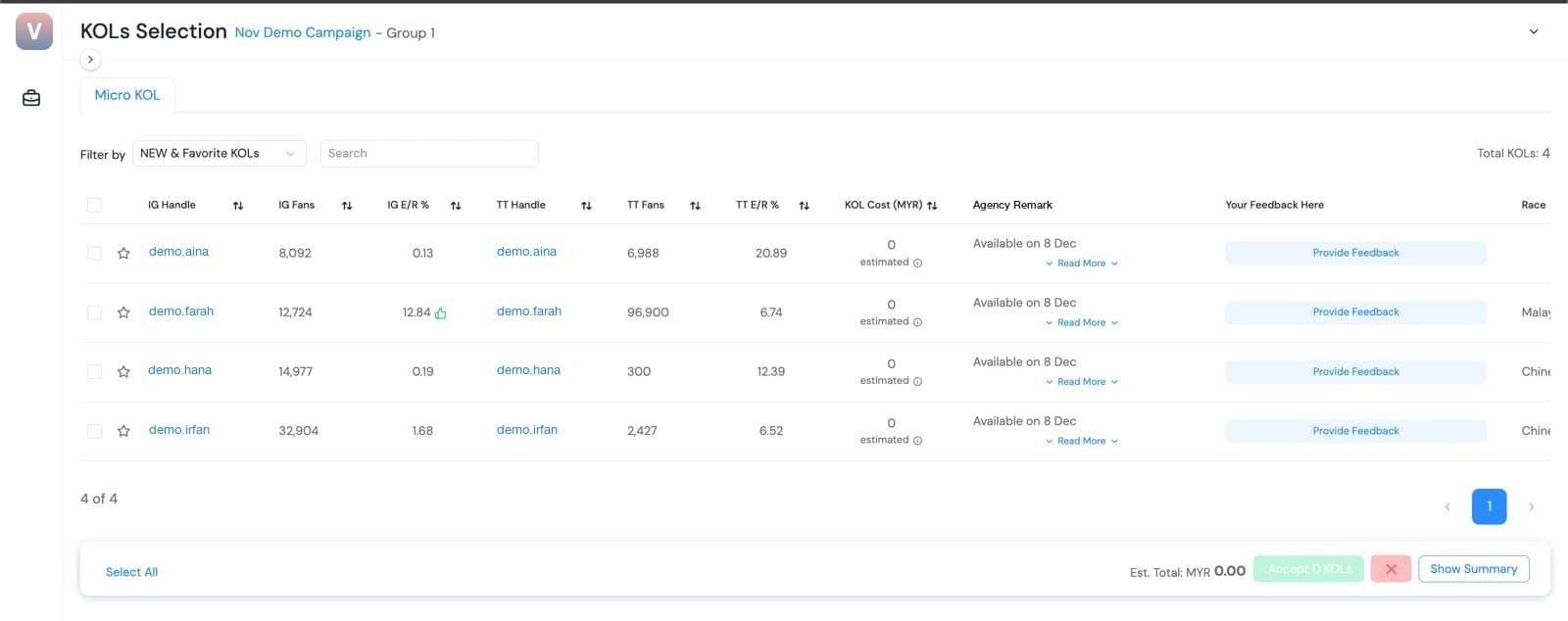
Task: Check the demo.hana row checkbox
Action: (x=94, y=371)
